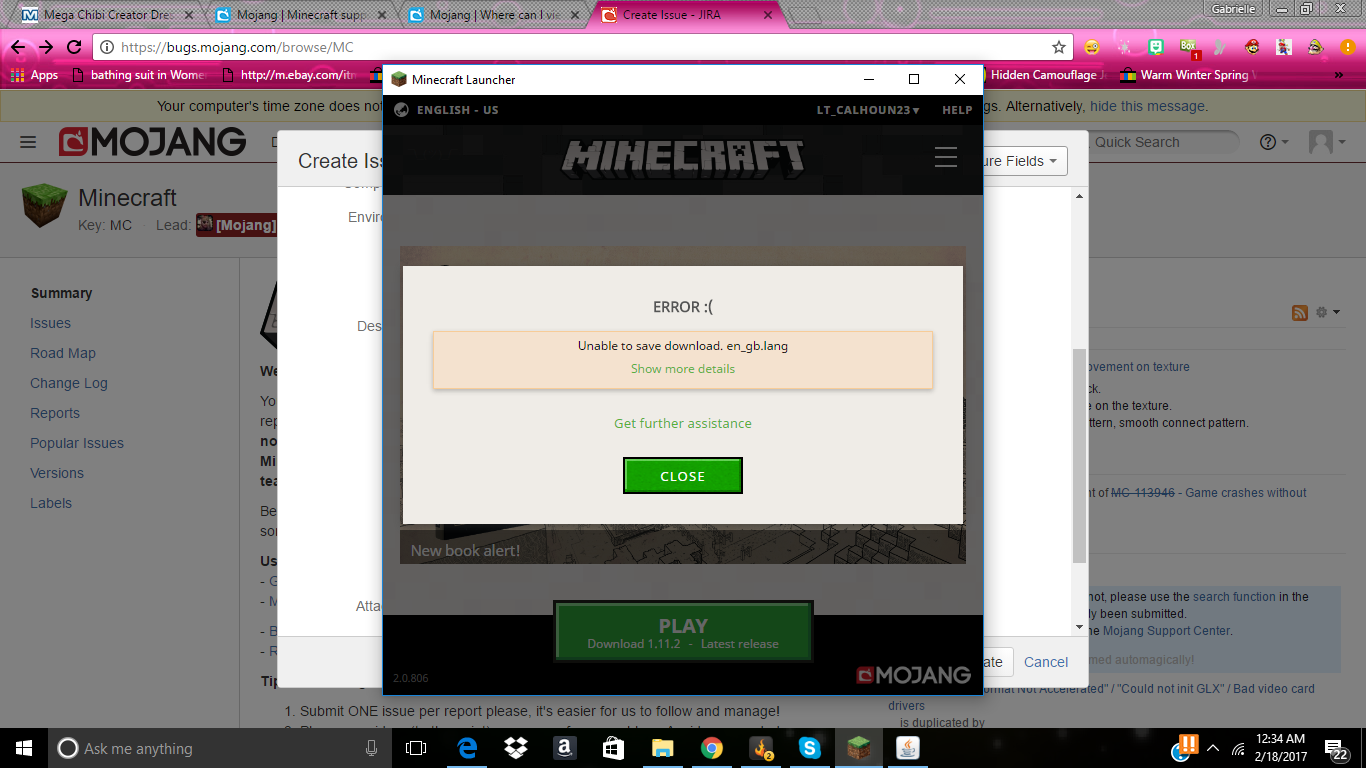Screen dimensions: 1366x768
Task: Click the Chrome back arrow
Action: point(19,47)
